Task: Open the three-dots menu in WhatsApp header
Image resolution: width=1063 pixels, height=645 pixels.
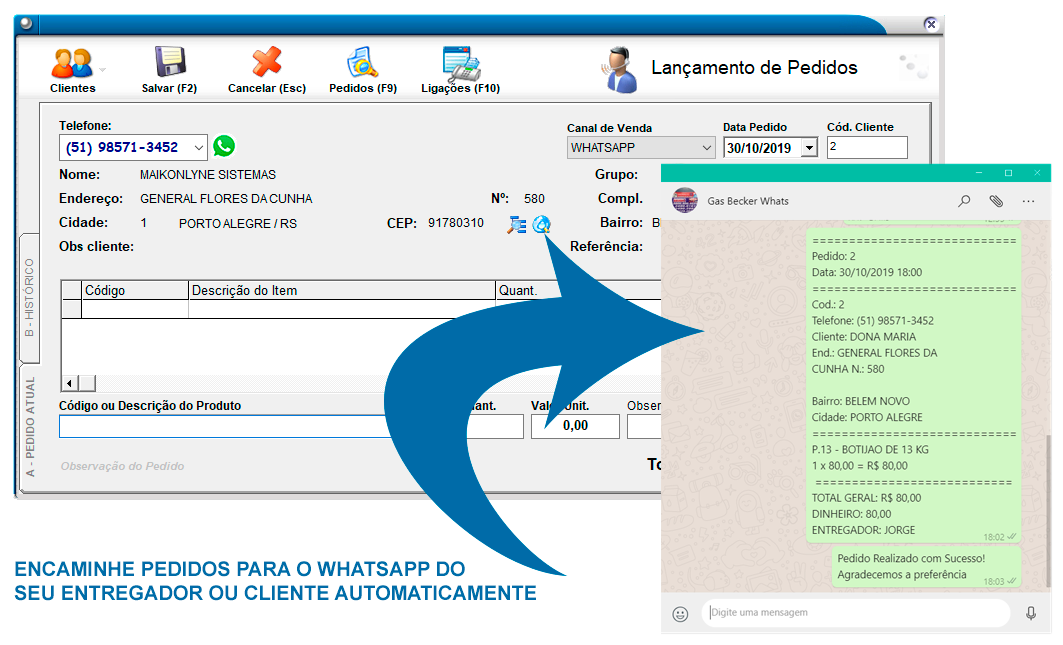Action: (1028, 201)
